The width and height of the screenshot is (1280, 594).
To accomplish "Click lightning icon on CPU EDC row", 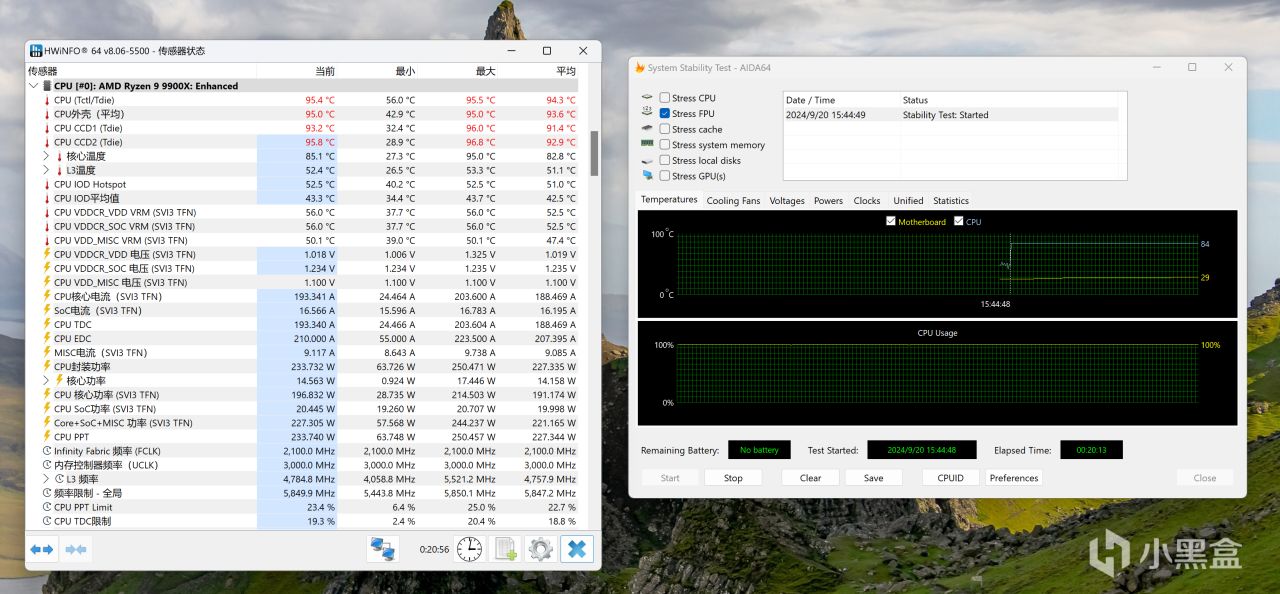I will click(x=46, y=338).
